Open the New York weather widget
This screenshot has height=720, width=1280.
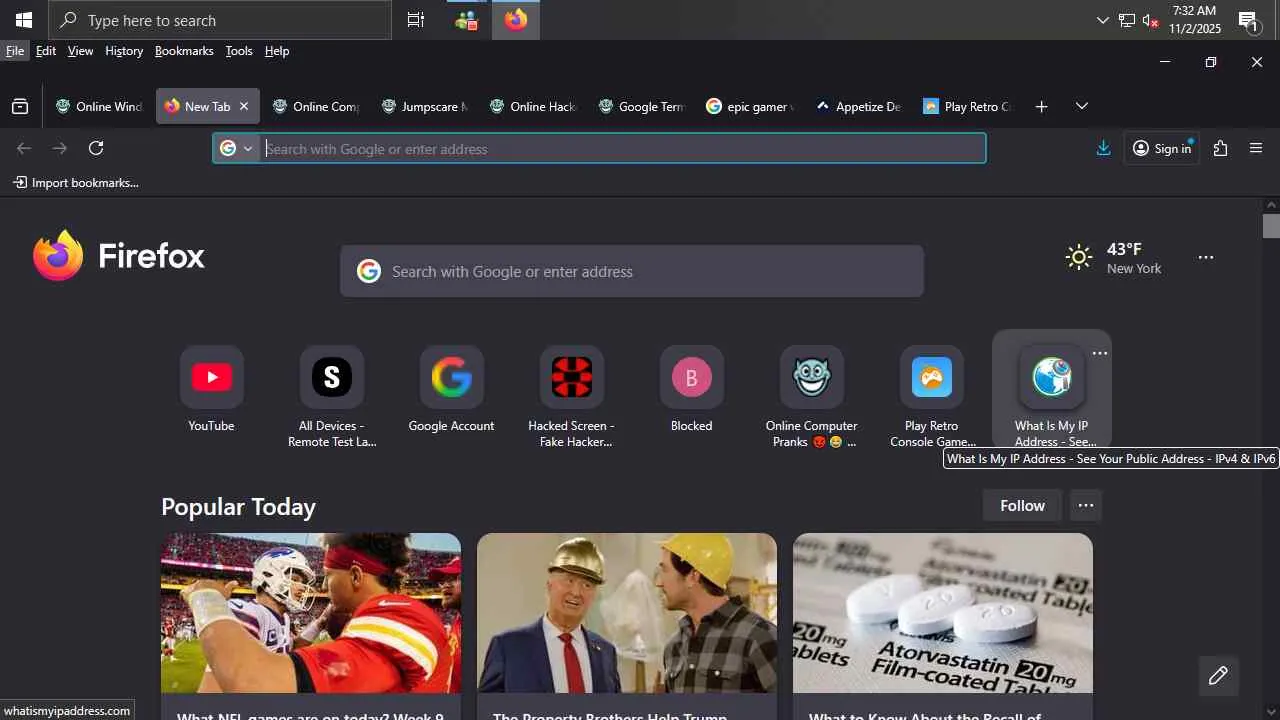[1114, 258]
